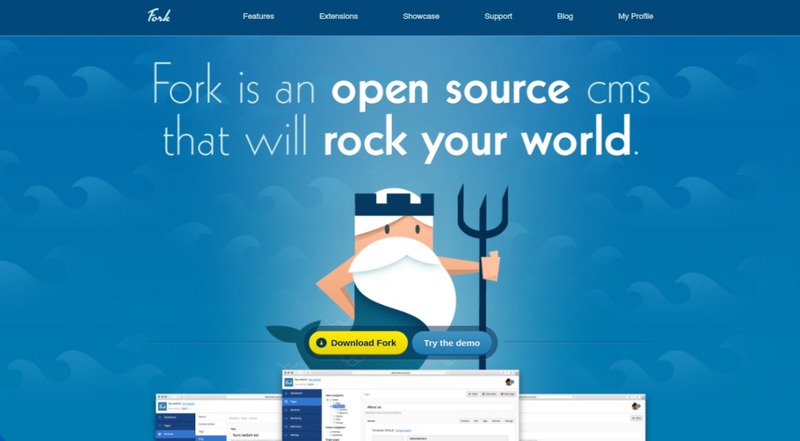Click the Fork logo in the header

click(x=159, y=16)
